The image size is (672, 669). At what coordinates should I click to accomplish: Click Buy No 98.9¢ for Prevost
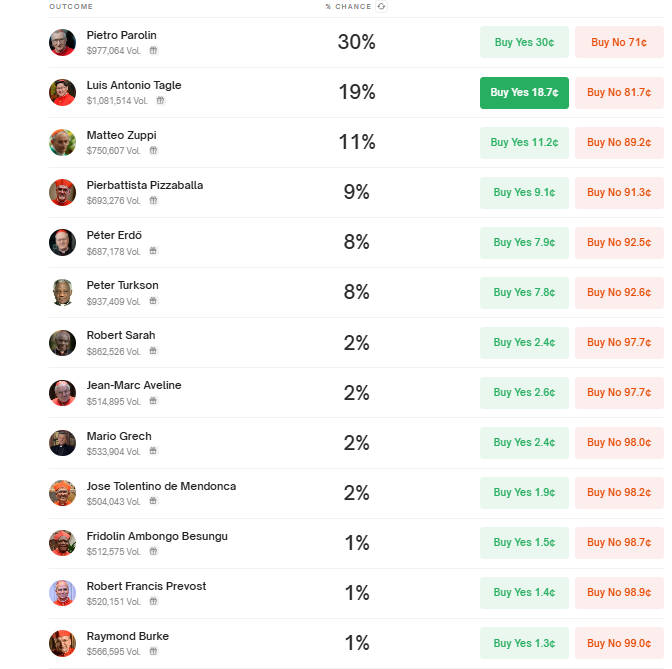619,593
